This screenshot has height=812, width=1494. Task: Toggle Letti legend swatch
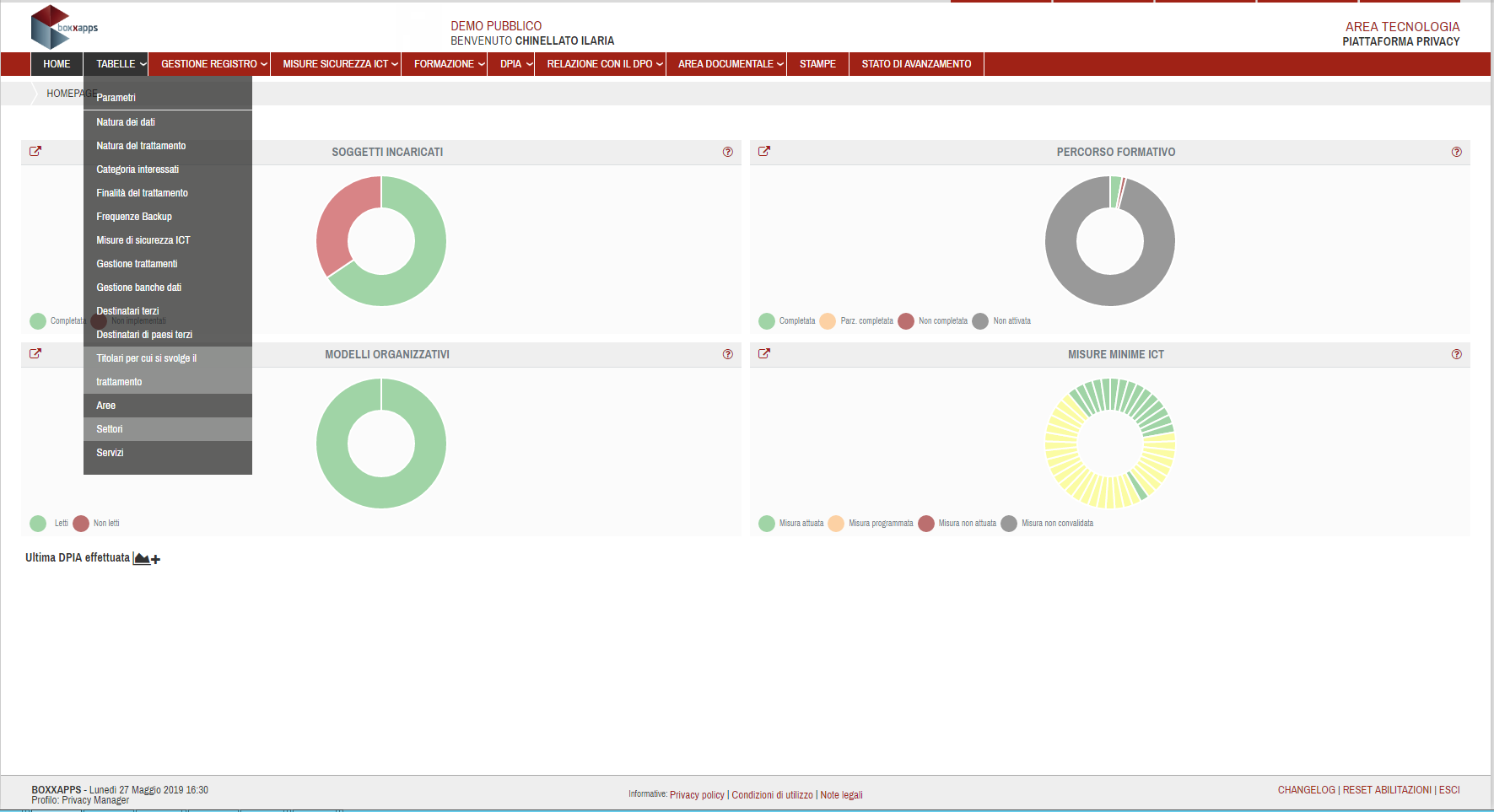coord(38,524)
